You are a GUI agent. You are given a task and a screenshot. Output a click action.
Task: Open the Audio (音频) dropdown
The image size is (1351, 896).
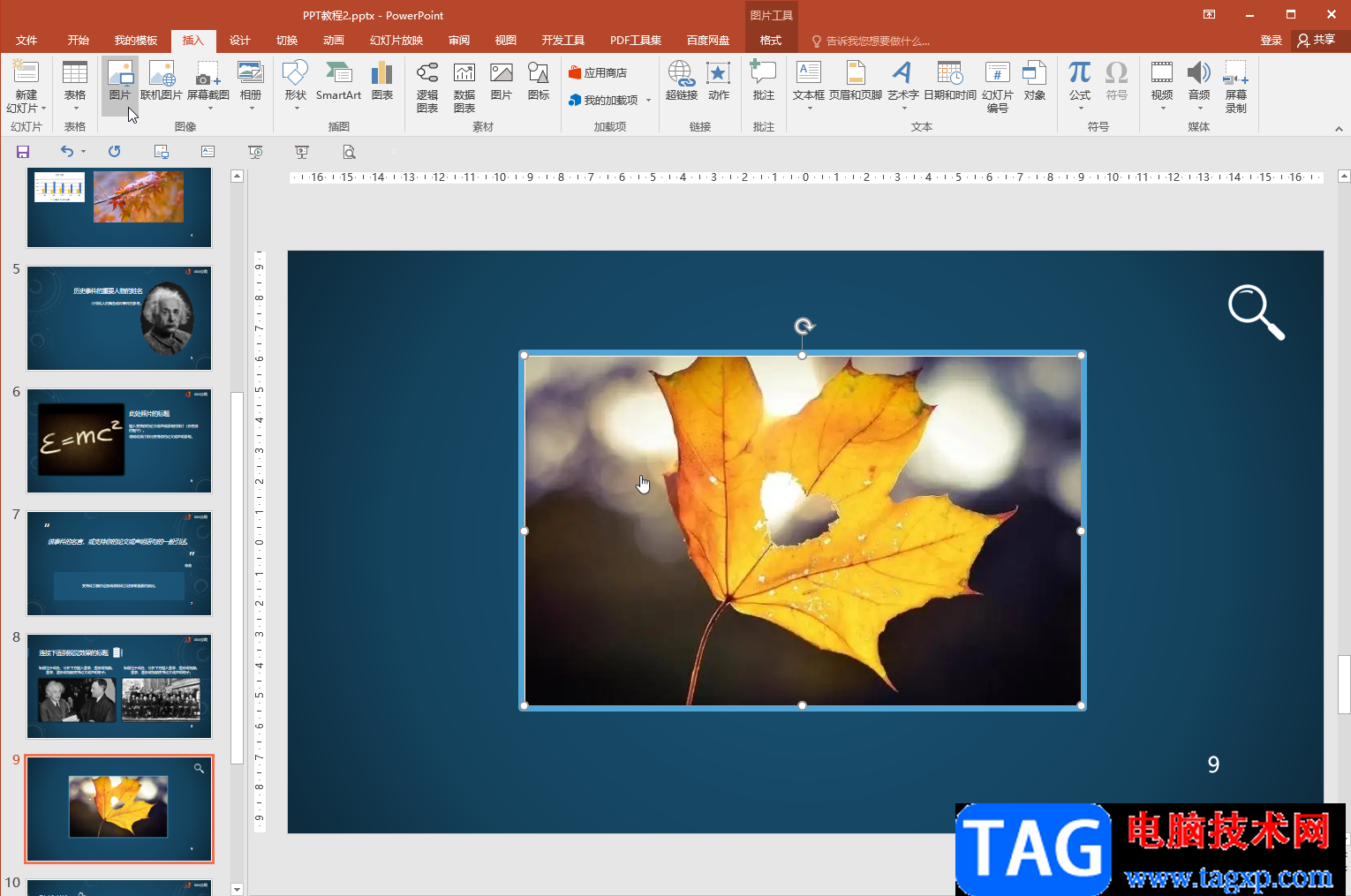click(1199, 109)
